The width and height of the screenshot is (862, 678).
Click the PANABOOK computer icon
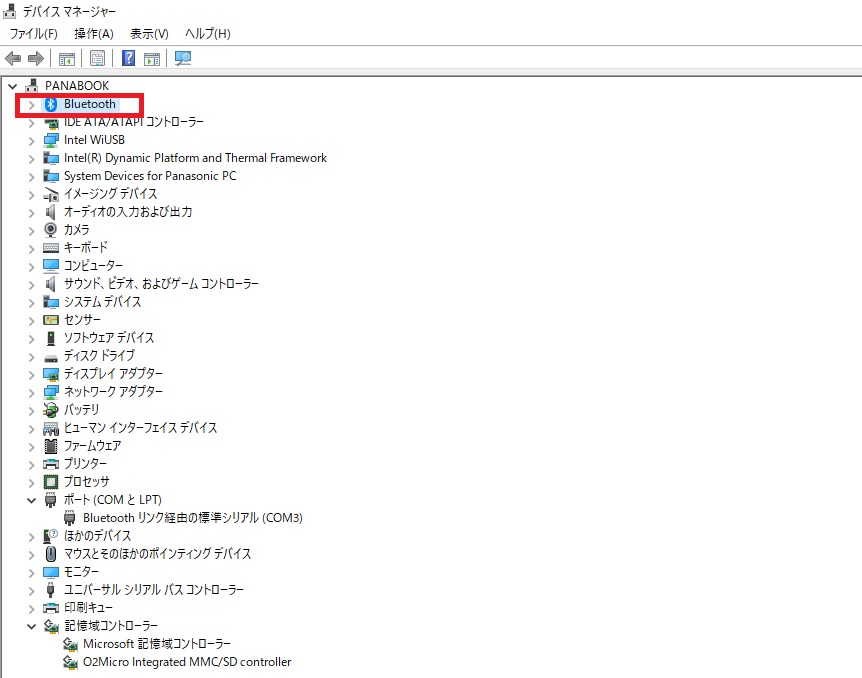32,85
